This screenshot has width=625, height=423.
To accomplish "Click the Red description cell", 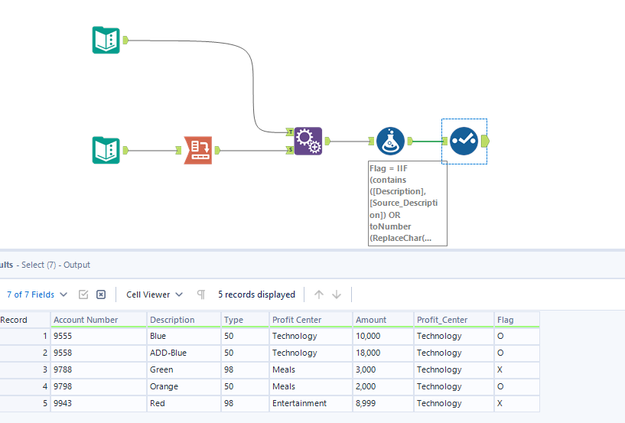I will [x=184, y=403].
